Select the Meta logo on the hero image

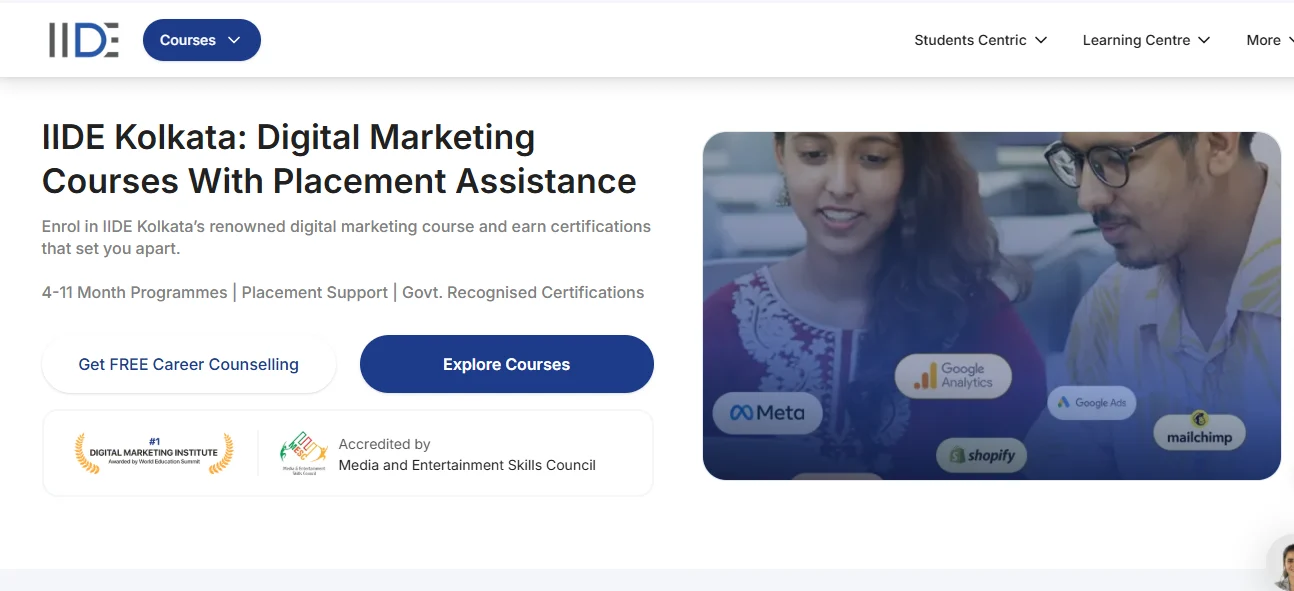[767, 411]
